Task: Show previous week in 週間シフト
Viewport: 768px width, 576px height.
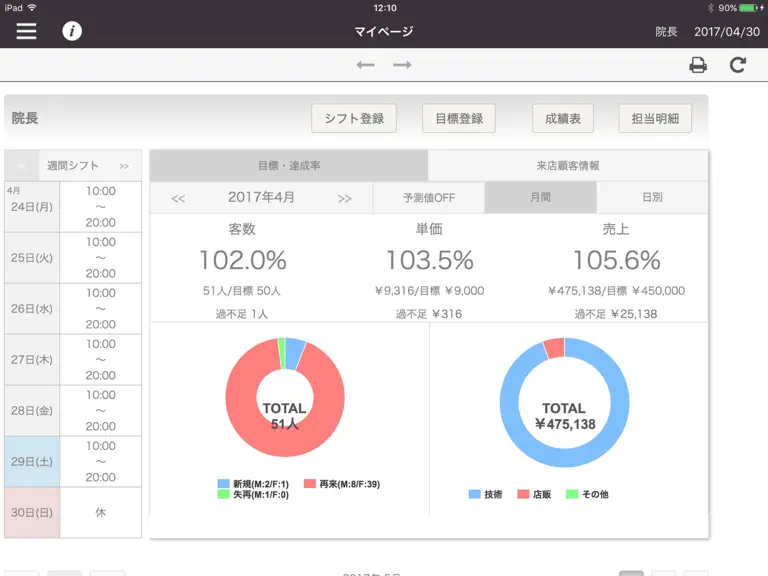Action: (x=22, y=166)
